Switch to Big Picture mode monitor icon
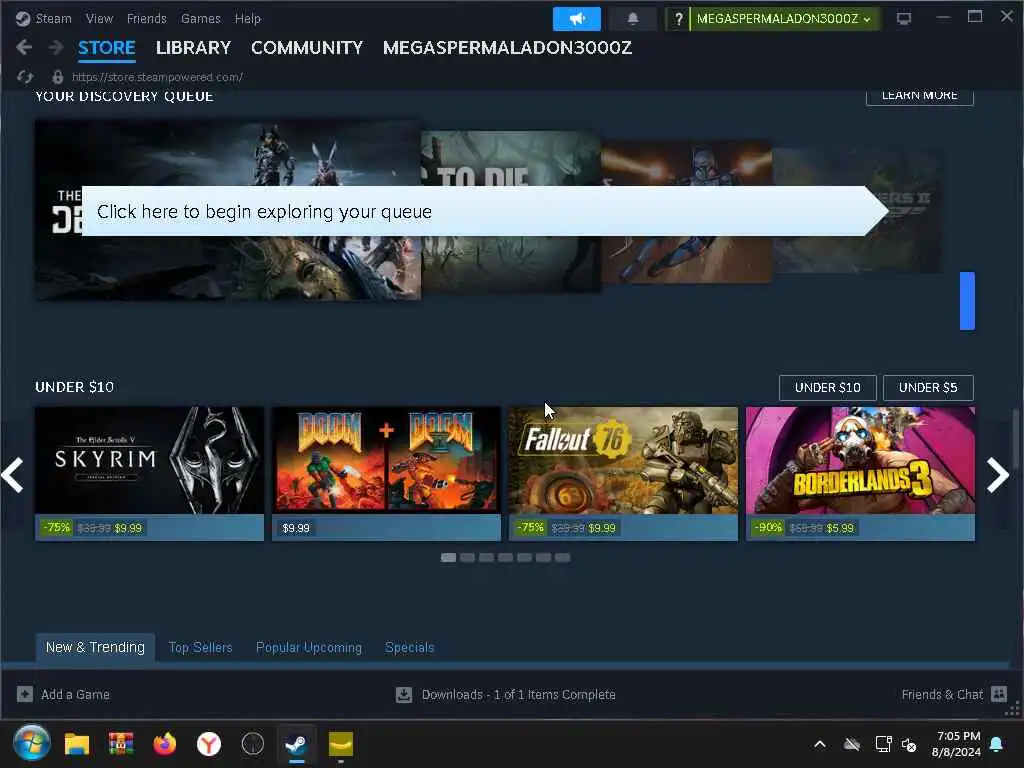The width and height of the screenshot is (1024, 768). pos(904,19)
